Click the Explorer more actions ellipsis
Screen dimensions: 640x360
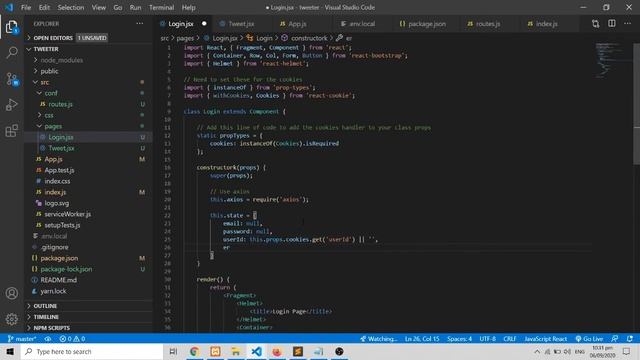(x=140, y=24)
